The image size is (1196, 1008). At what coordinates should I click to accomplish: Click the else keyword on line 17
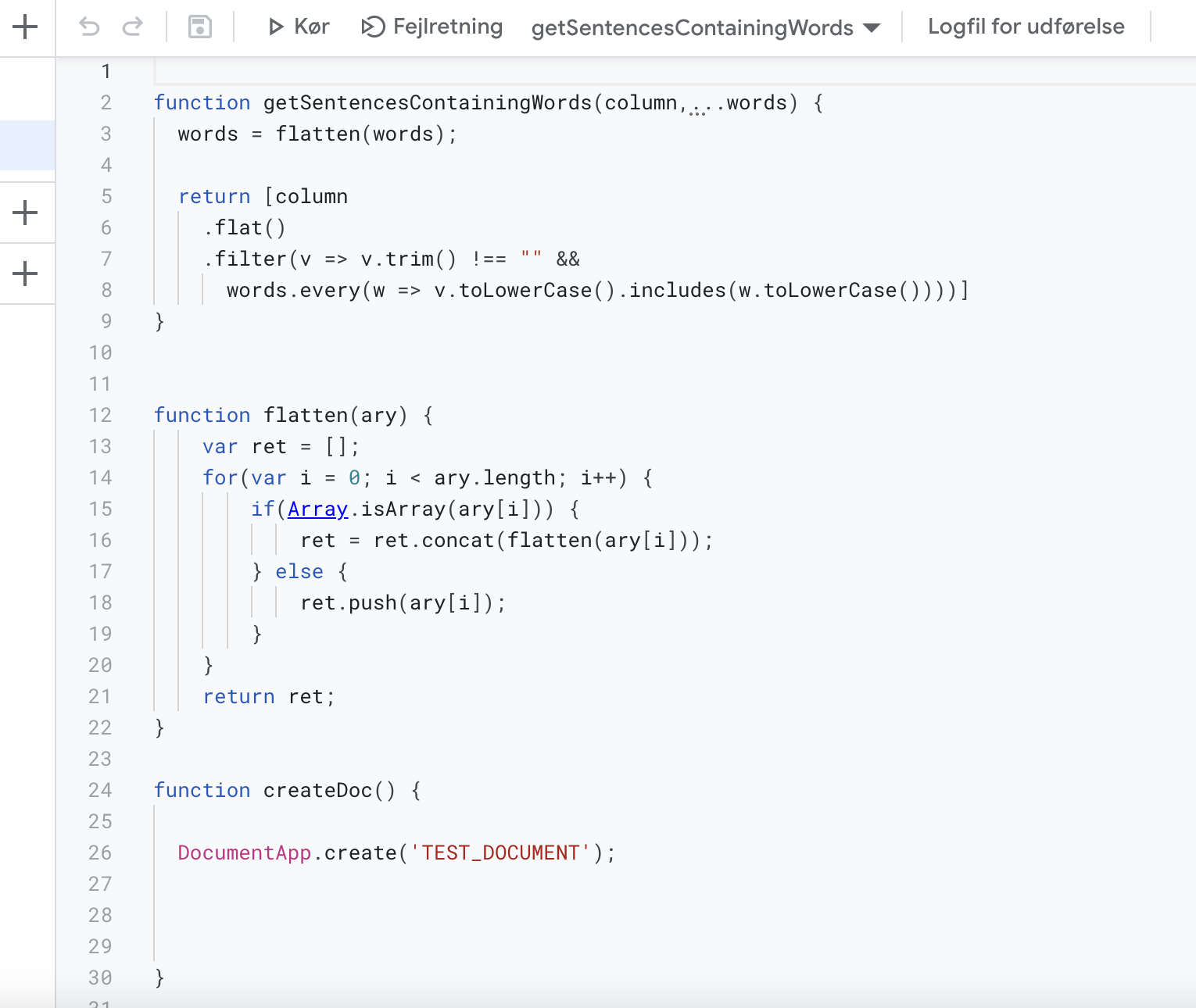(299, 572)
